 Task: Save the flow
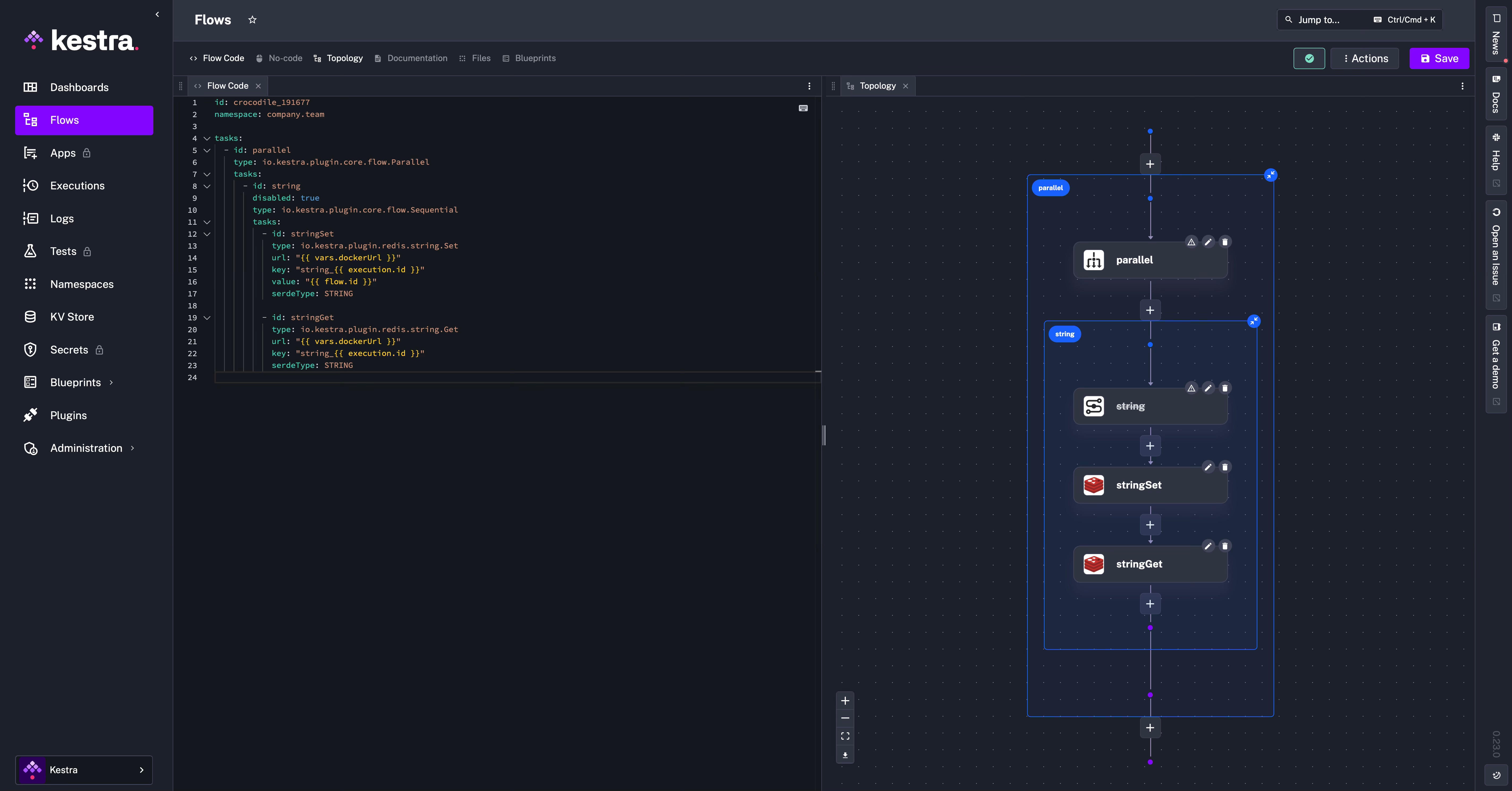click(x=1439, y=58)
